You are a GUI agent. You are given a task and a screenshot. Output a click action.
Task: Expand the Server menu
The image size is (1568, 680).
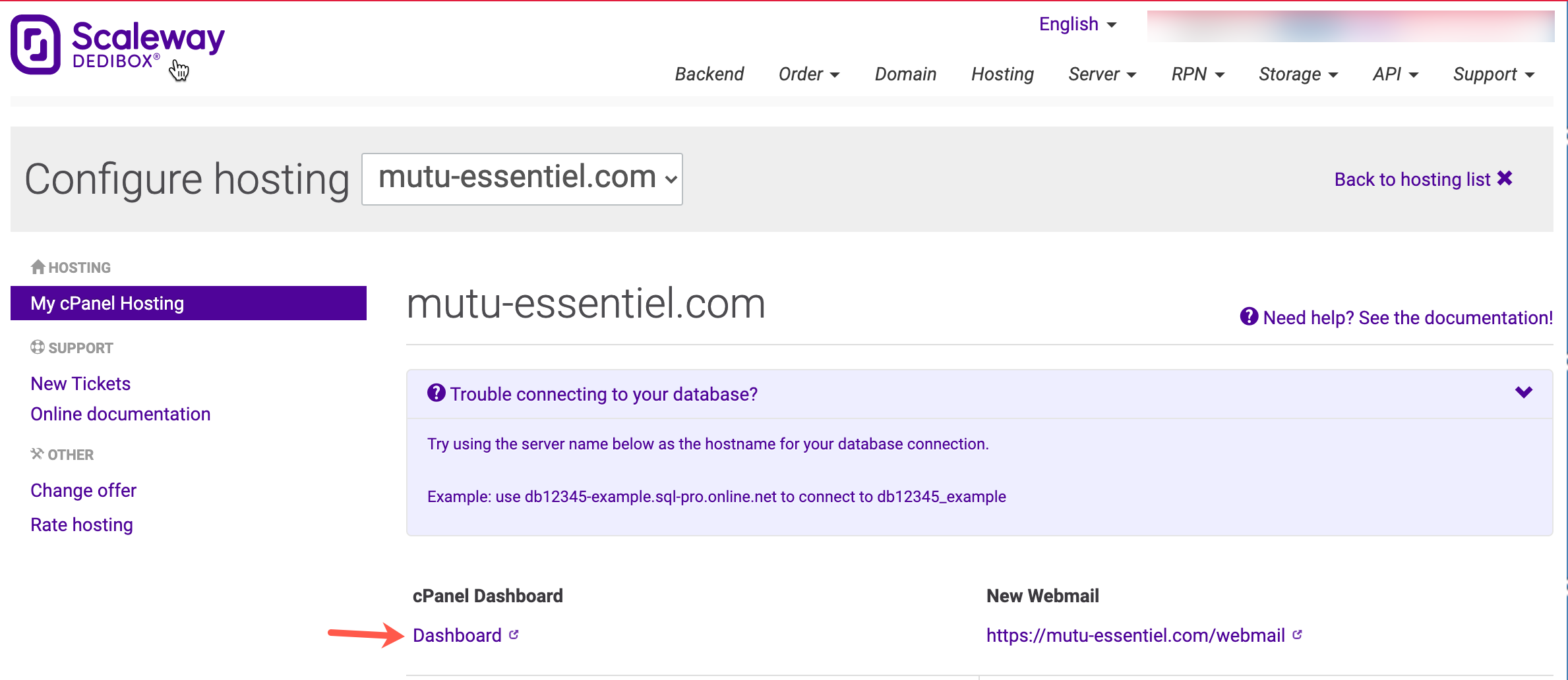point(1102,74)
